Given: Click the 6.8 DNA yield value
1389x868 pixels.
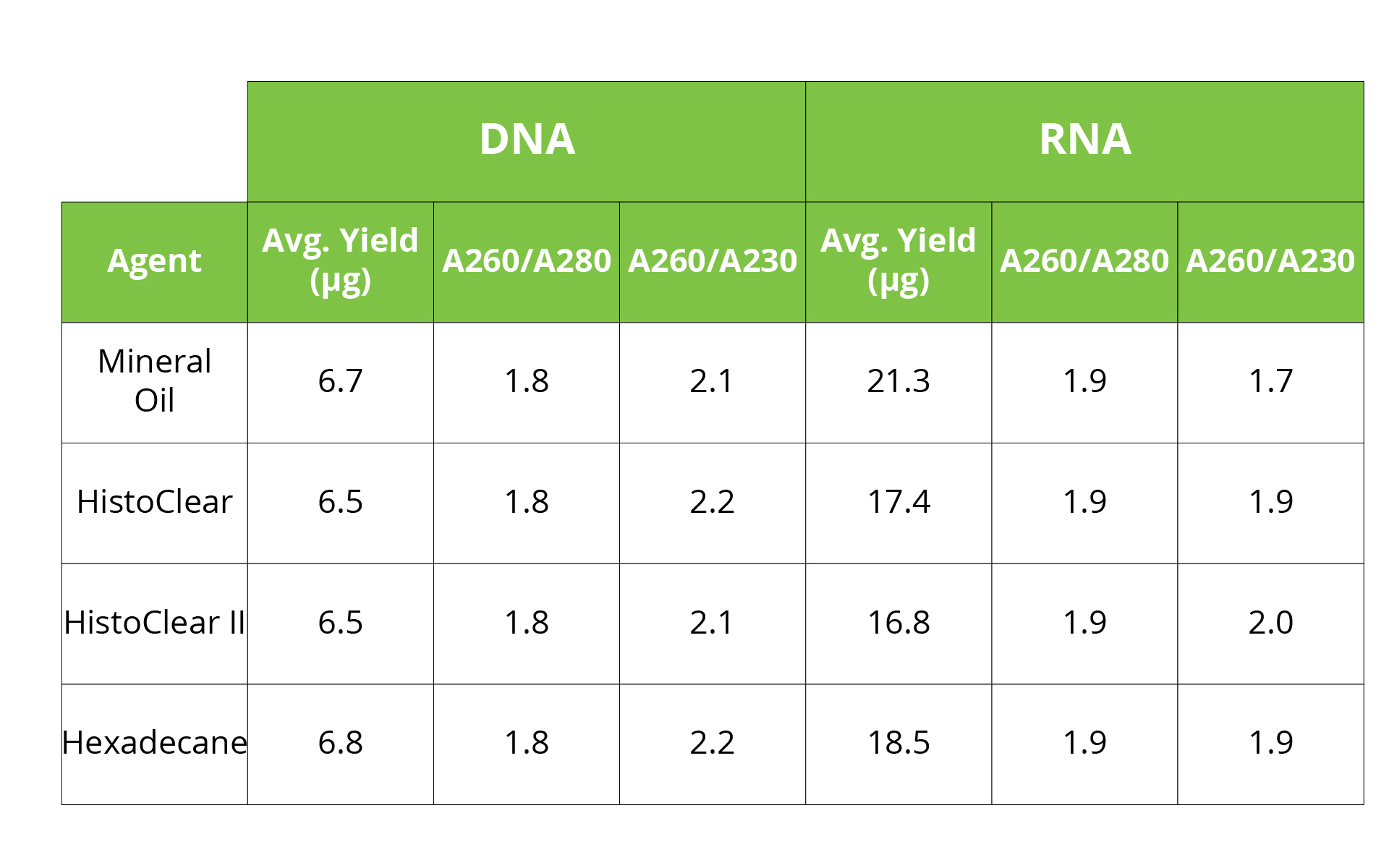Looking at the screenshot, I should click(340, 743).
